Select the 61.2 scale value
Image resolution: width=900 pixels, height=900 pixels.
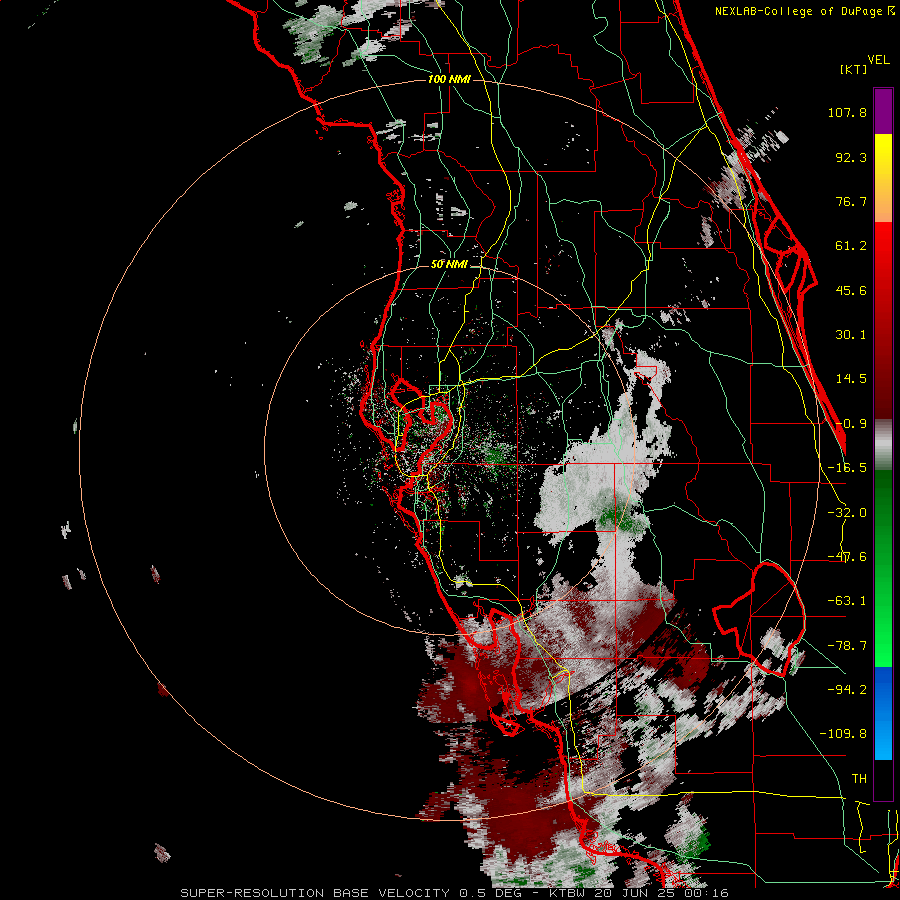851,246
